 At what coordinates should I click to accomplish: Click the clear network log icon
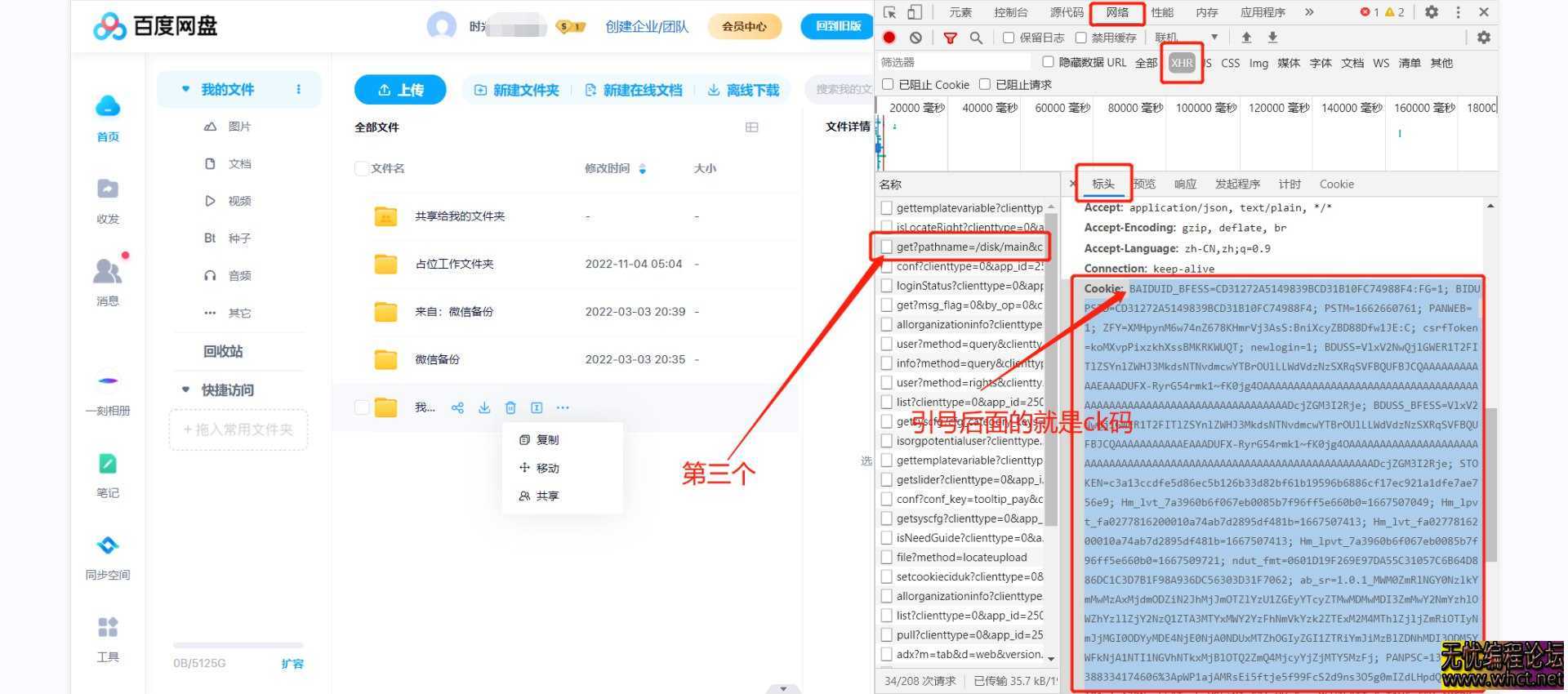point(915,38)
